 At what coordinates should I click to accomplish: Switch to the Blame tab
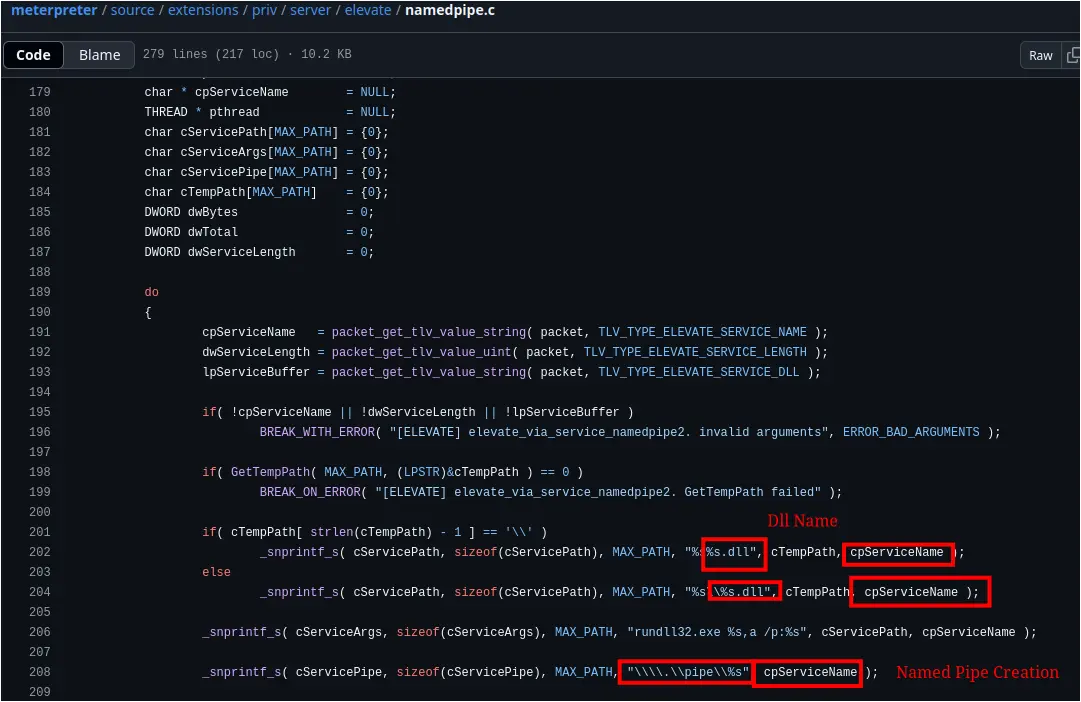99,54
